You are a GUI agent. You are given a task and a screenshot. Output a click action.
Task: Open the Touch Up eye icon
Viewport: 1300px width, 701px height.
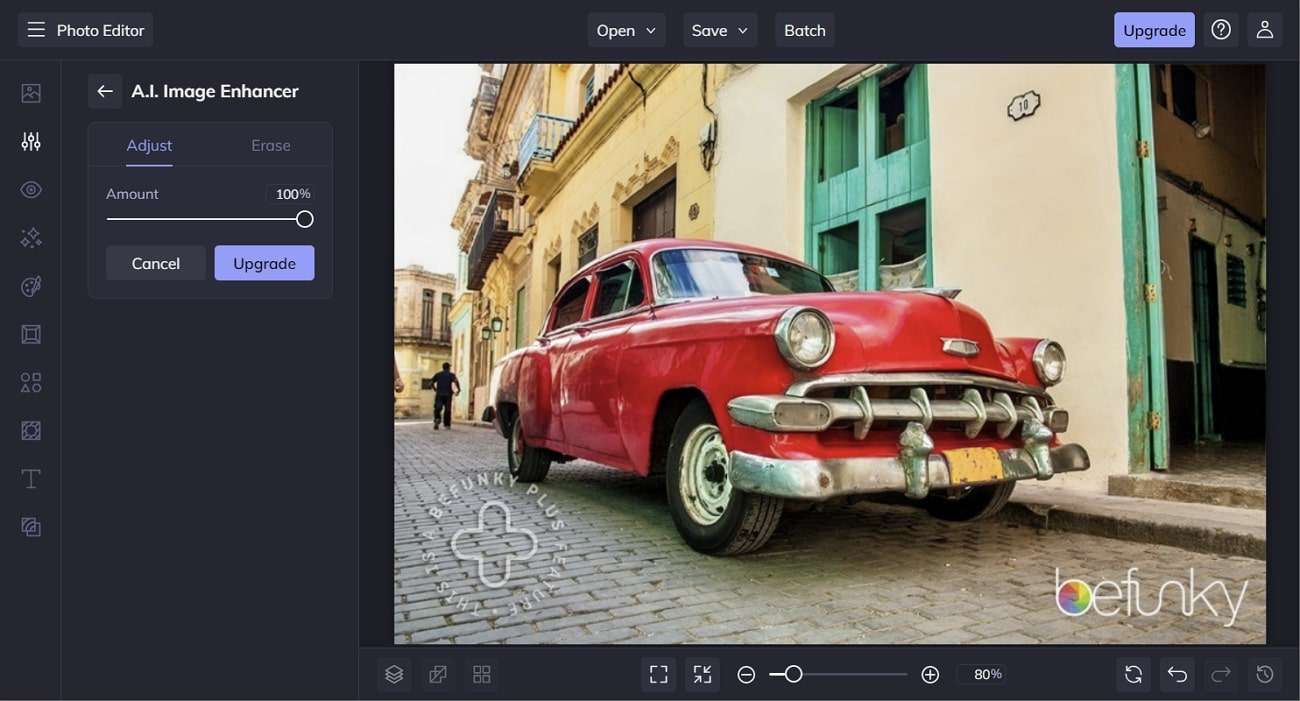point(31,190)
